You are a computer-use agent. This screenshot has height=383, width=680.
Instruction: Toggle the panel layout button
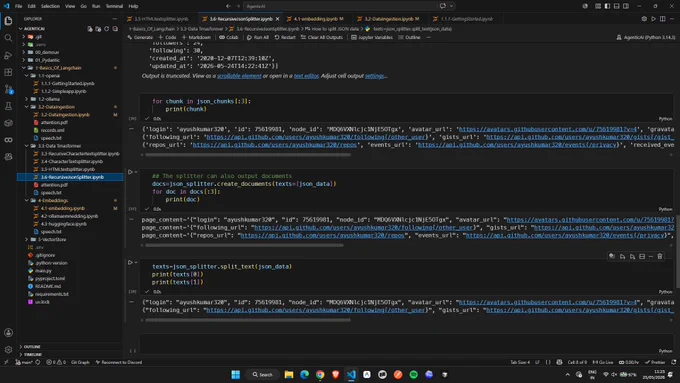coord(617,6)
